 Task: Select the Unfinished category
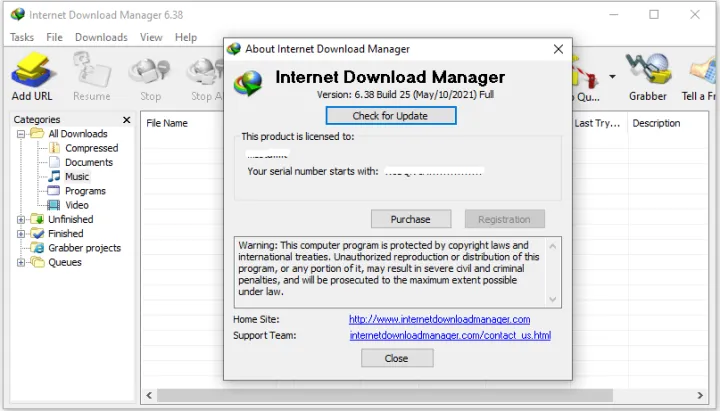click(x=70, y=219)
